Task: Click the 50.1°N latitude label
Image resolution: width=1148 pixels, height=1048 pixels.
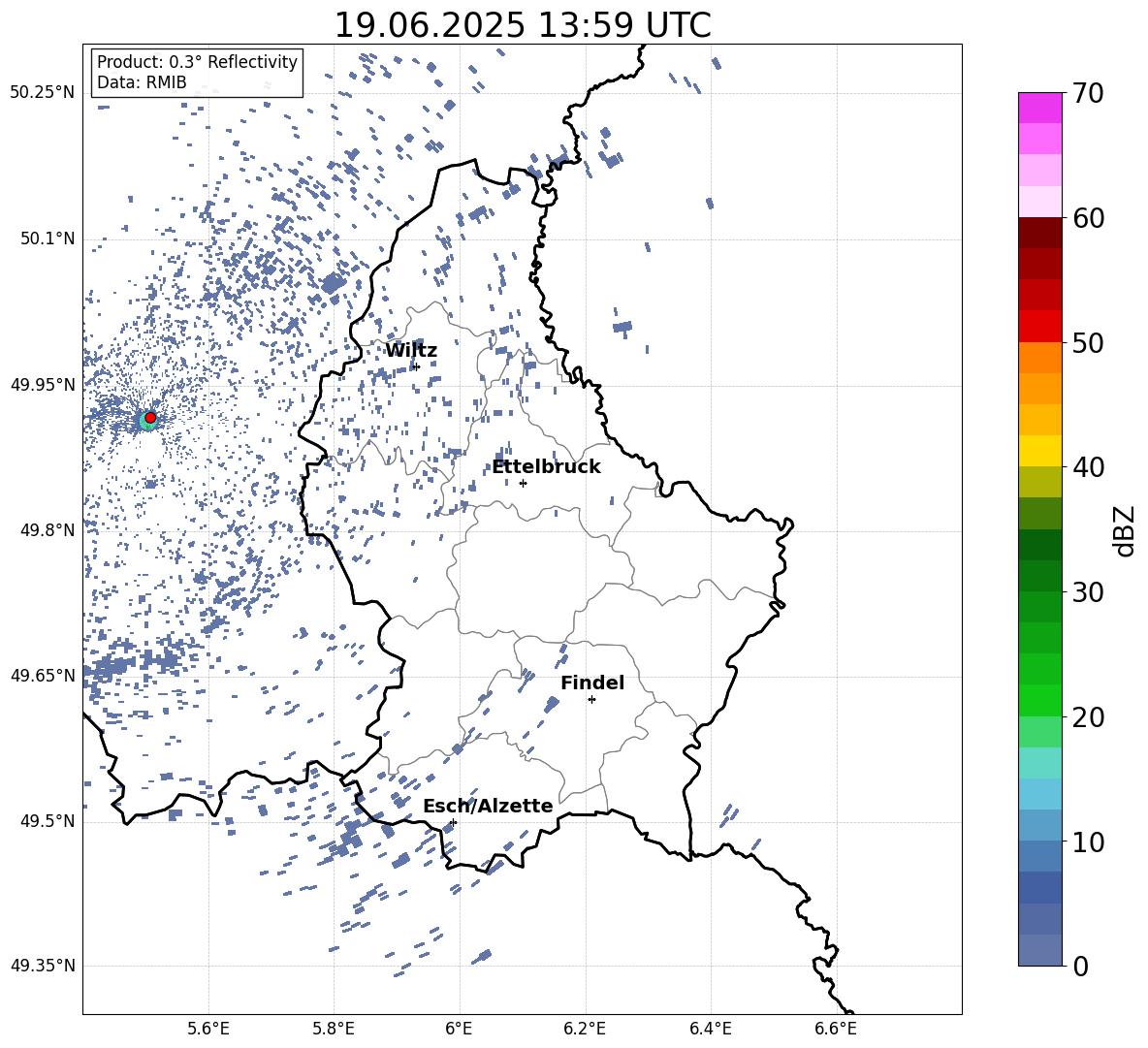Action: point(48,238)
